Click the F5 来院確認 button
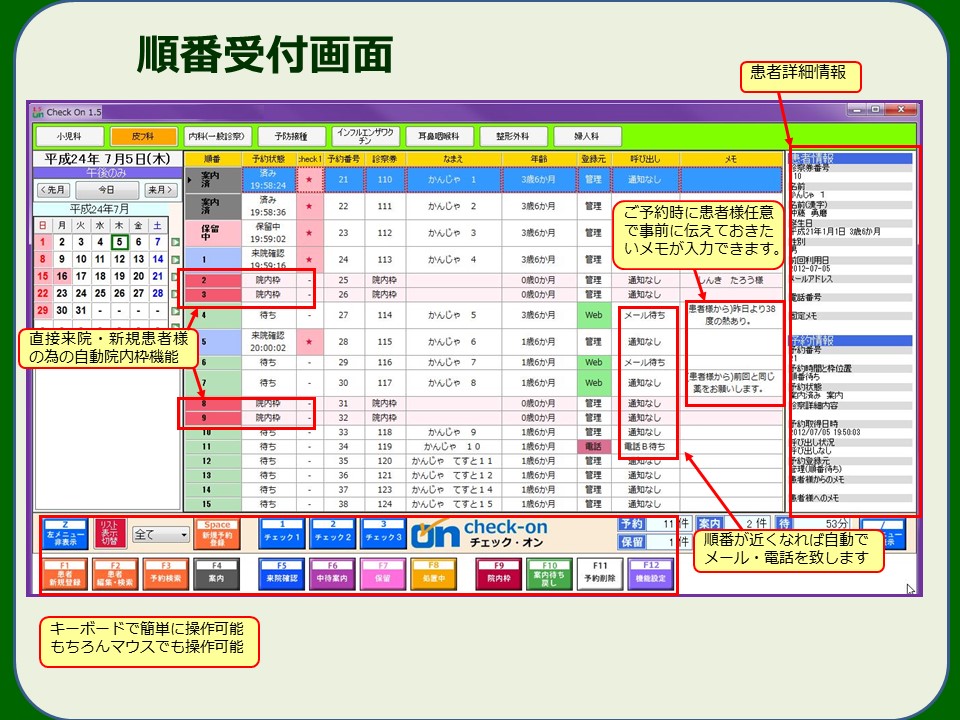Image resolution: width=960 pixels, height=720 pixels. (x=283, y=574)
